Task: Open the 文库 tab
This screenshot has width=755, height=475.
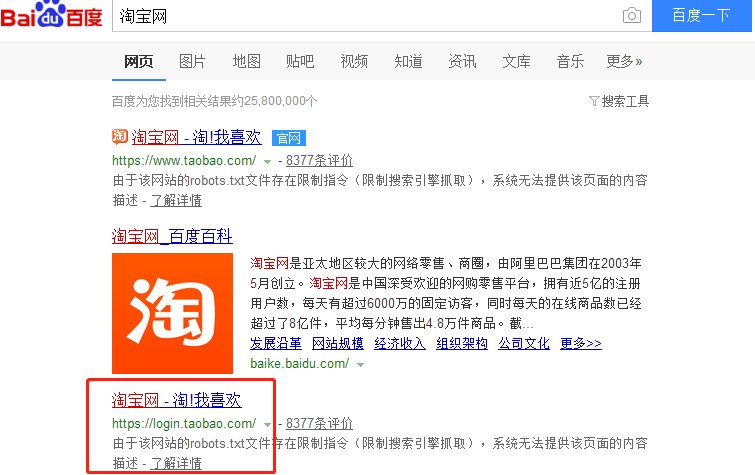Action: tap(516, 62)
